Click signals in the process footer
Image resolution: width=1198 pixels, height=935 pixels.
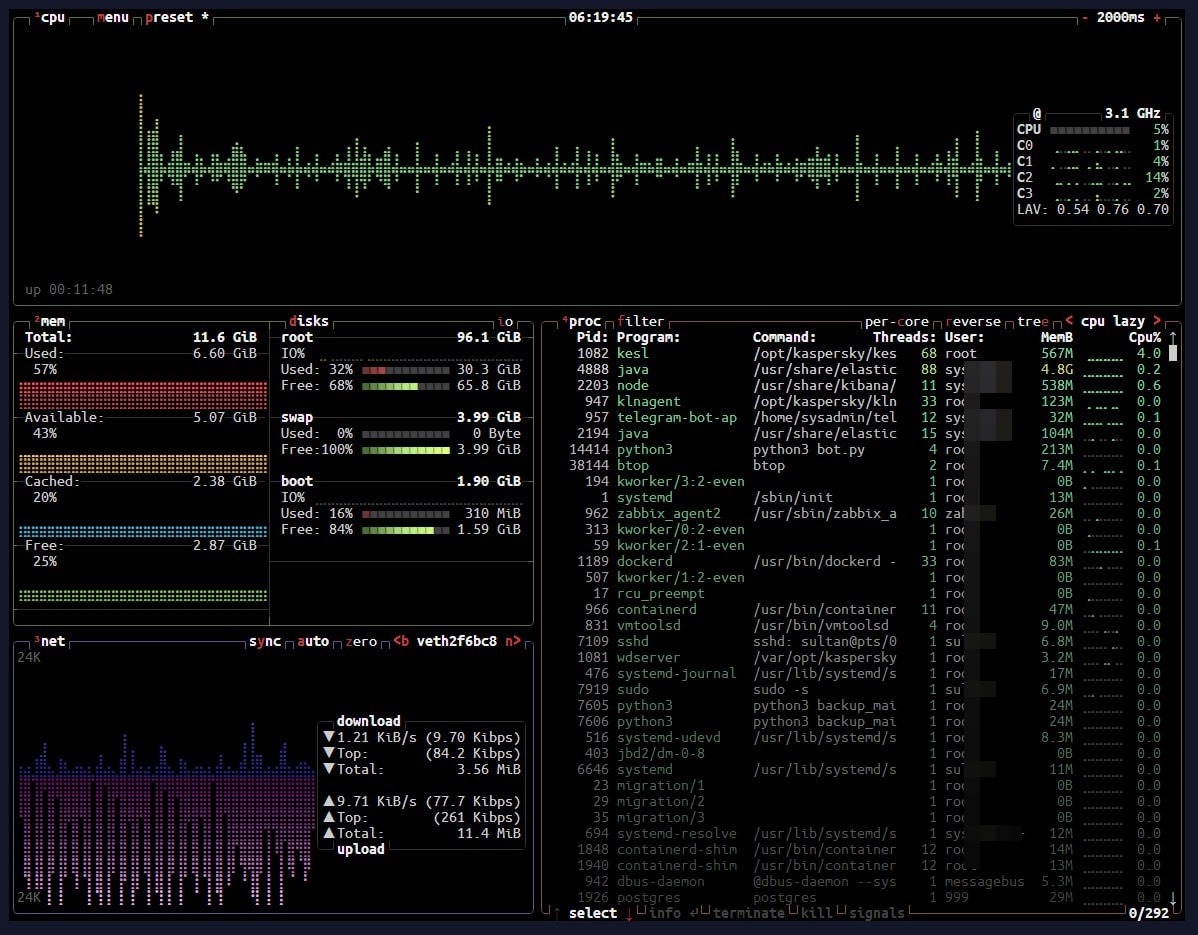pos(876,913)
